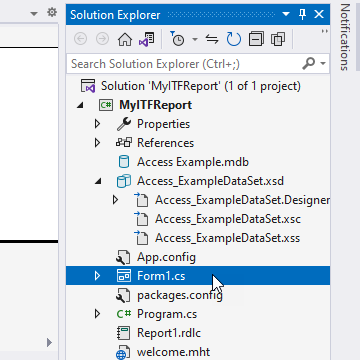360x360 pixels.
Task: Select welcome.mht file
Action: [x=173, y=352]
